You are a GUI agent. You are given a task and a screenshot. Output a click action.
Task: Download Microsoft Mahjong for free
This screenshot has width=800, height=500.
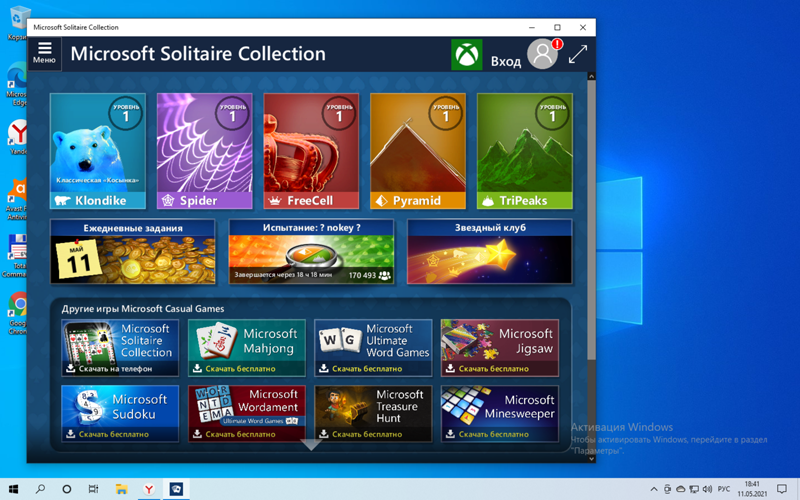coord(247,347)
